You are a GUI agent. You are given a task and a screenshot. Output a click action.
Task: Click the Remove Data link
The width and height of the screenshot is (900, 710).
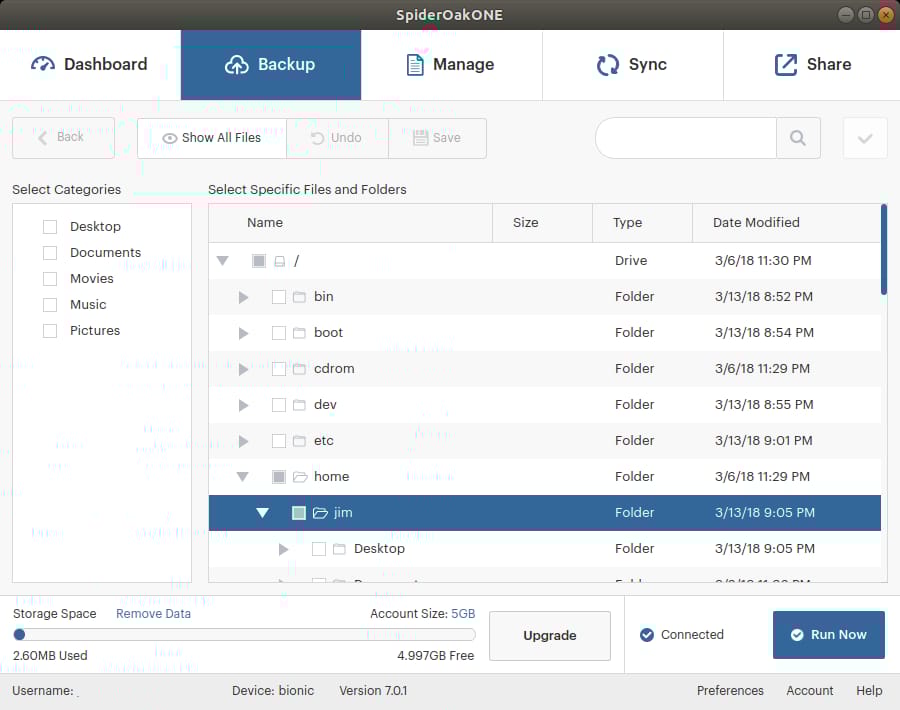pos(153,614)
